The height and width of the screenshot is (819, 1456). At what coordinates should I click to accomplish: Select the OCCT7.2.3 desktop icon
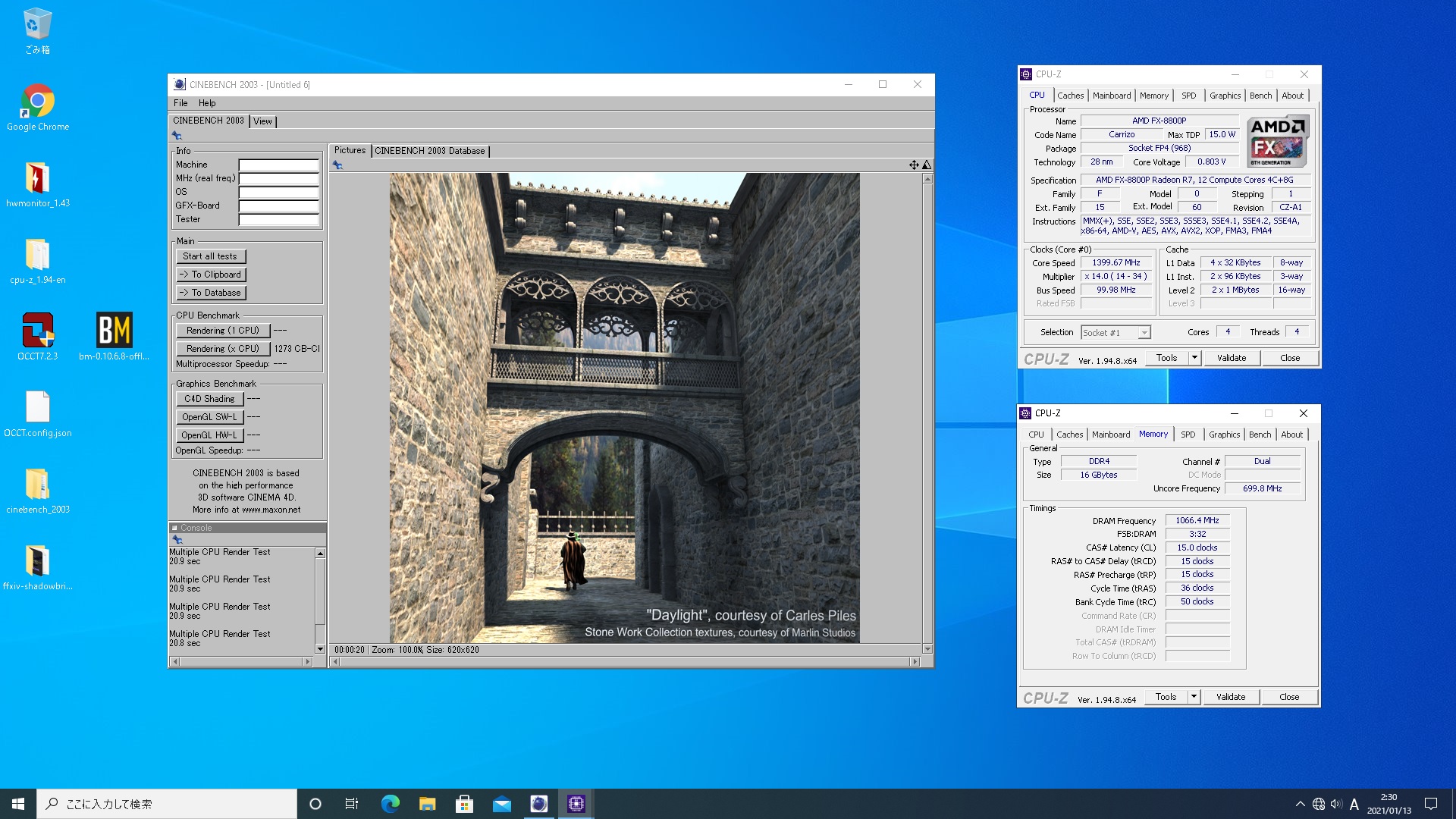[37, 337]
